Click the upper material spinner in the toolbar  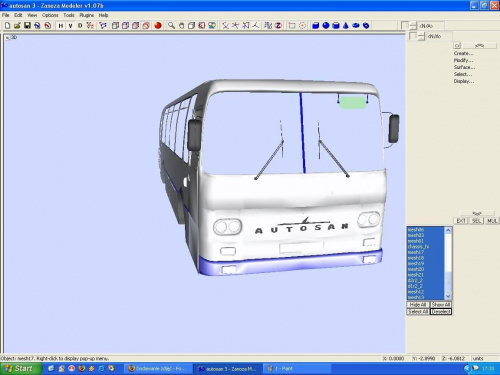(413, 25)
